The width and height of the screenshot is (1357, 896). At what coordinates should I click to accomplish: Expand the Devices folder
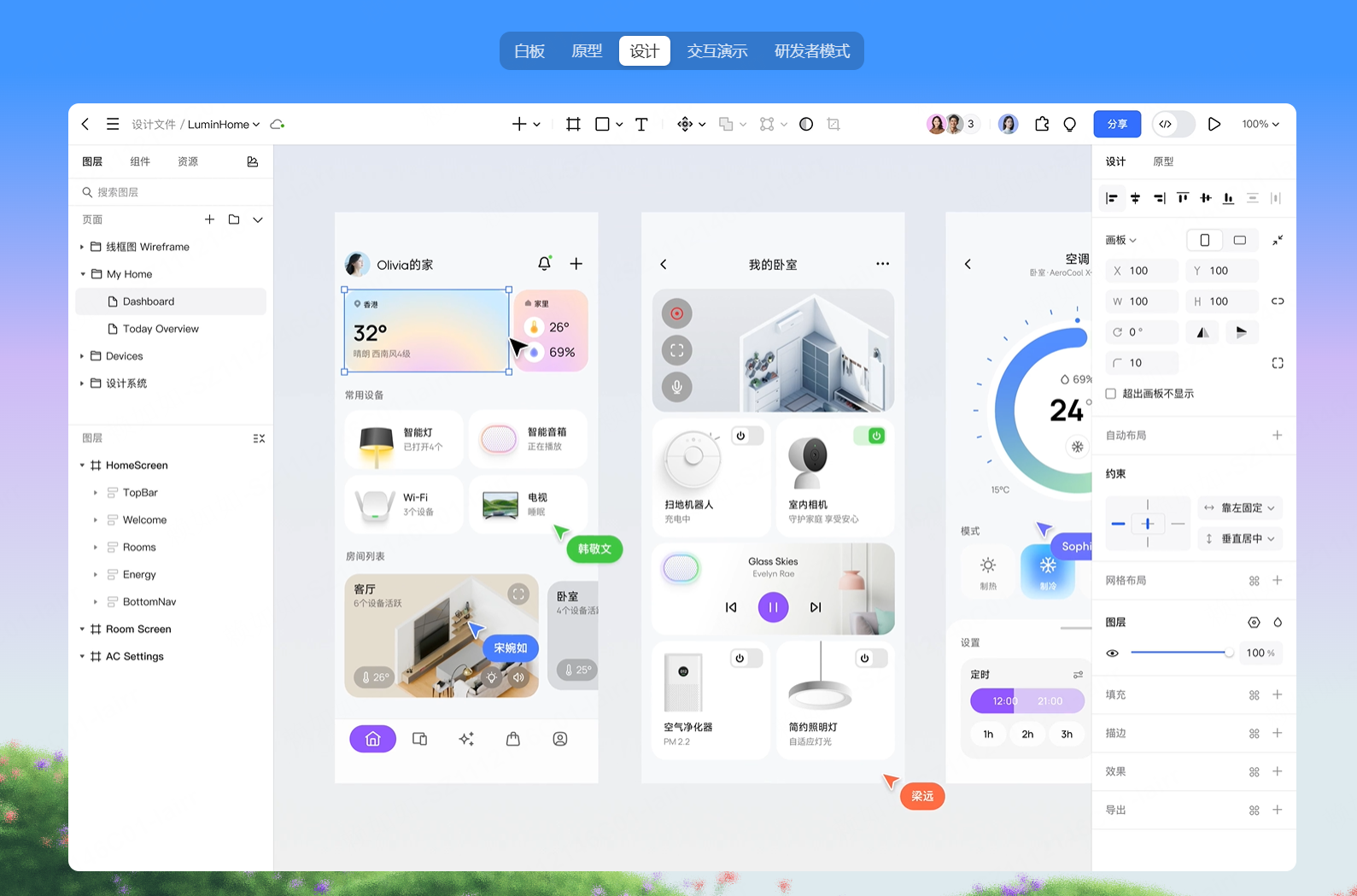coord(82,356)
